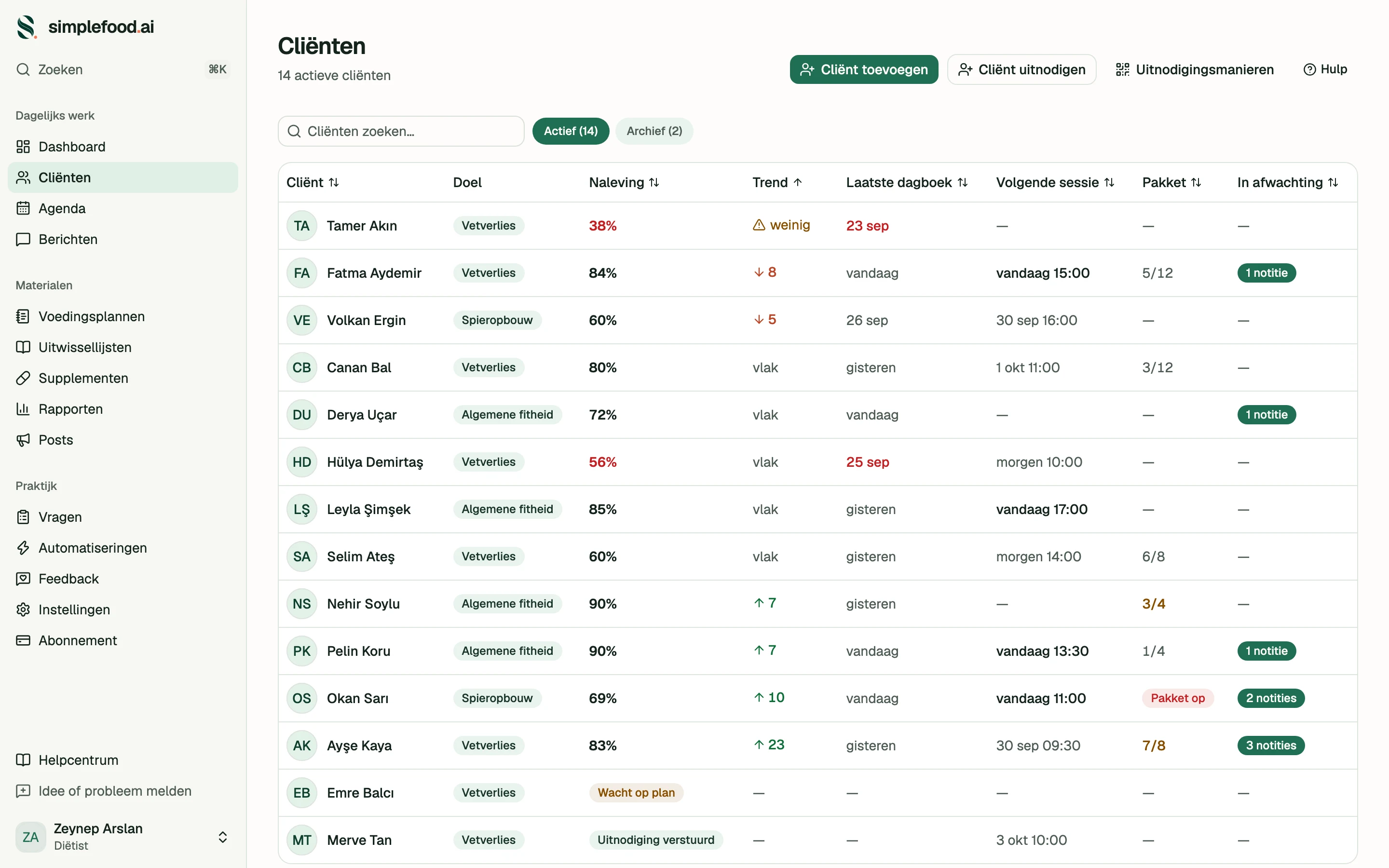Open Supplementen in the sidebar

(123, 379)
